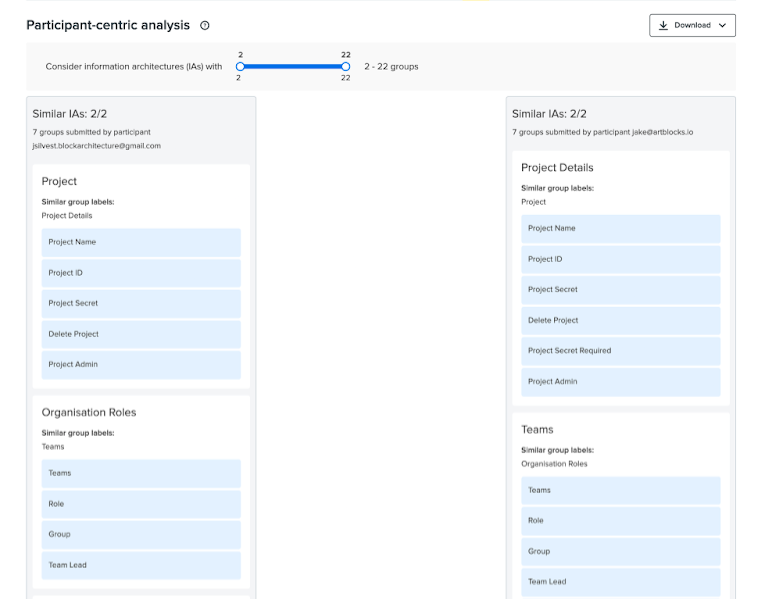Select Delete Project in jake's Project Details group

coord(621,320)
